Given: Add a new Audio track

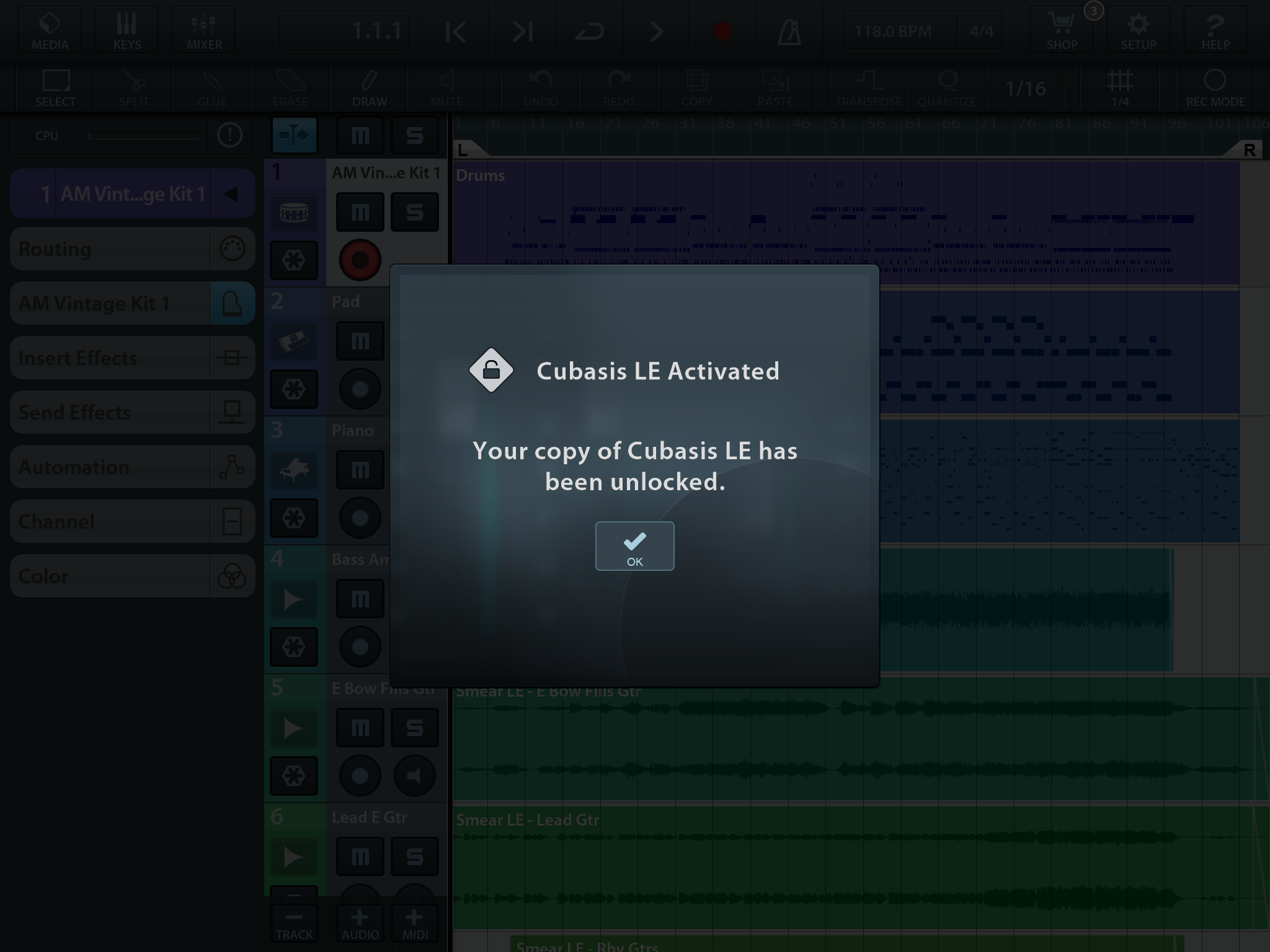Looking at the screenshot, I should pyautogui.click(x=360, y=923).
